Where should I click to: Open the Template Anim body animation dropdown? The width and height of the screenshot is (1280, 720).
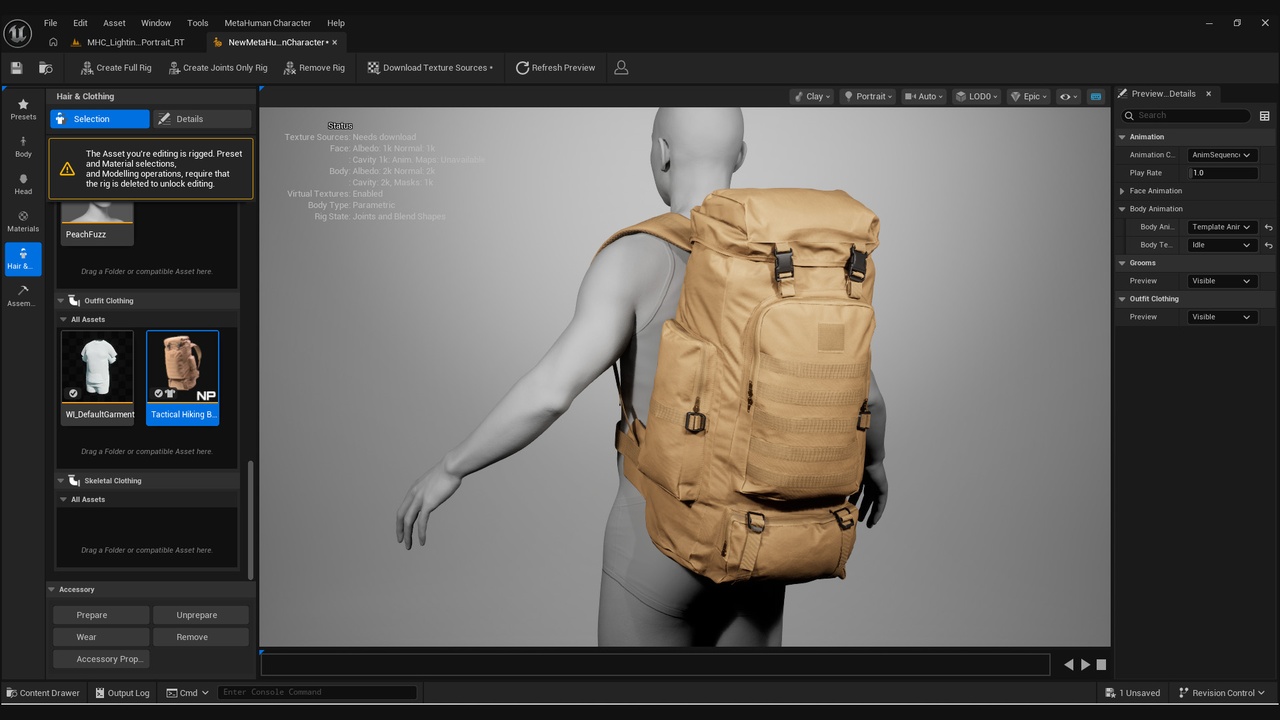(1222, 227)
